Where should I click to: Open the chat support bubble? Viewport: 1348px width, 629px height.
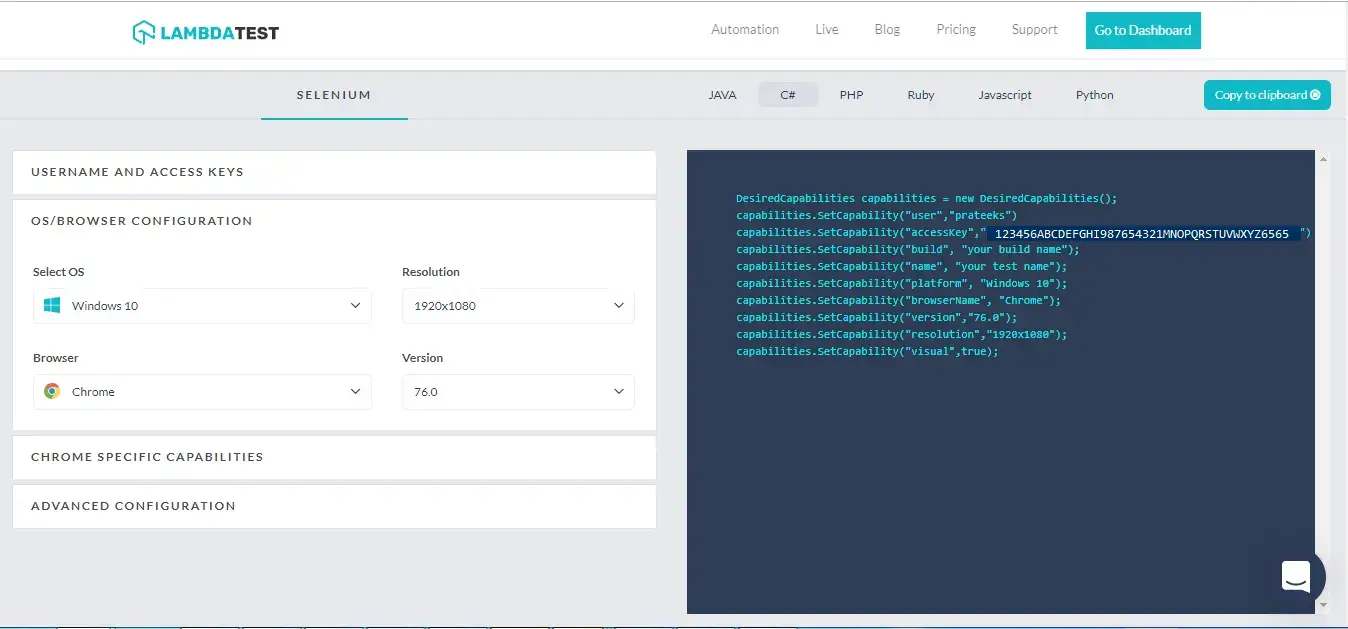pyautogui.click(x=1296, y=577)
